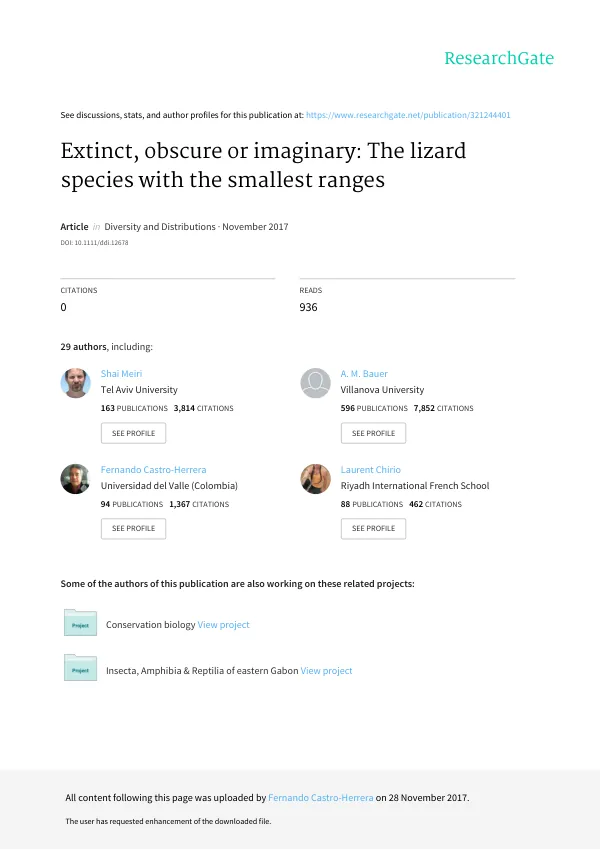Open View project for eastern Gabon

[326, 671]
